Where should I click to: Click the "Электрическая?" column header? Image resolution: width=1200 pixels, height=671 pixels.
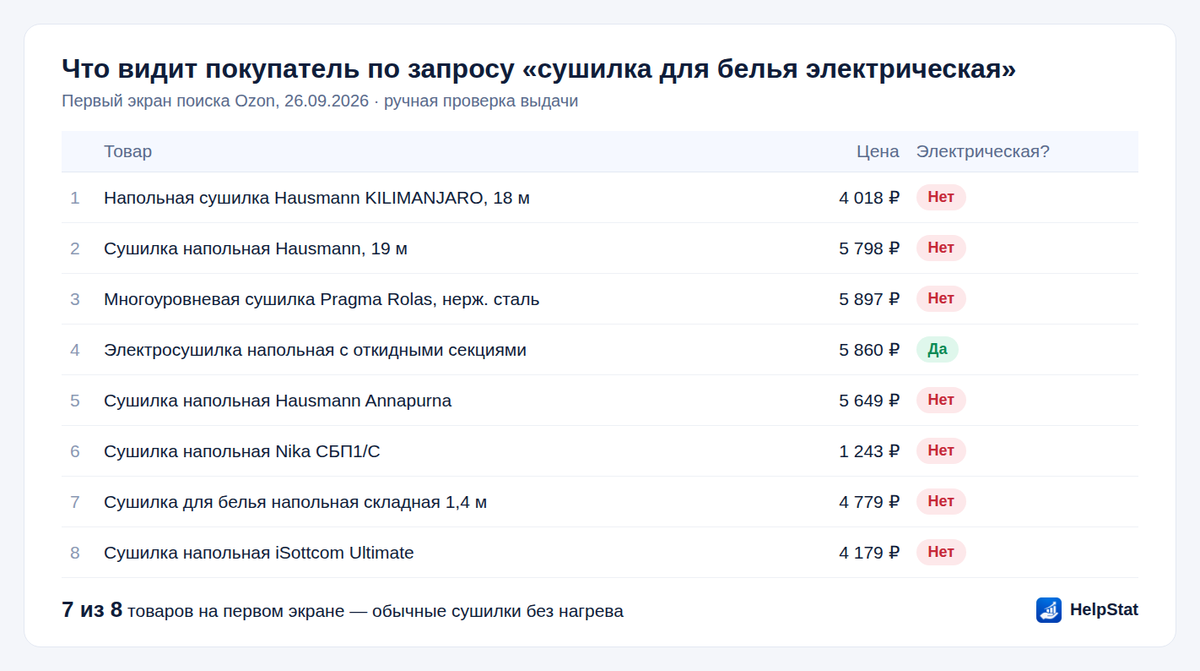983,151
